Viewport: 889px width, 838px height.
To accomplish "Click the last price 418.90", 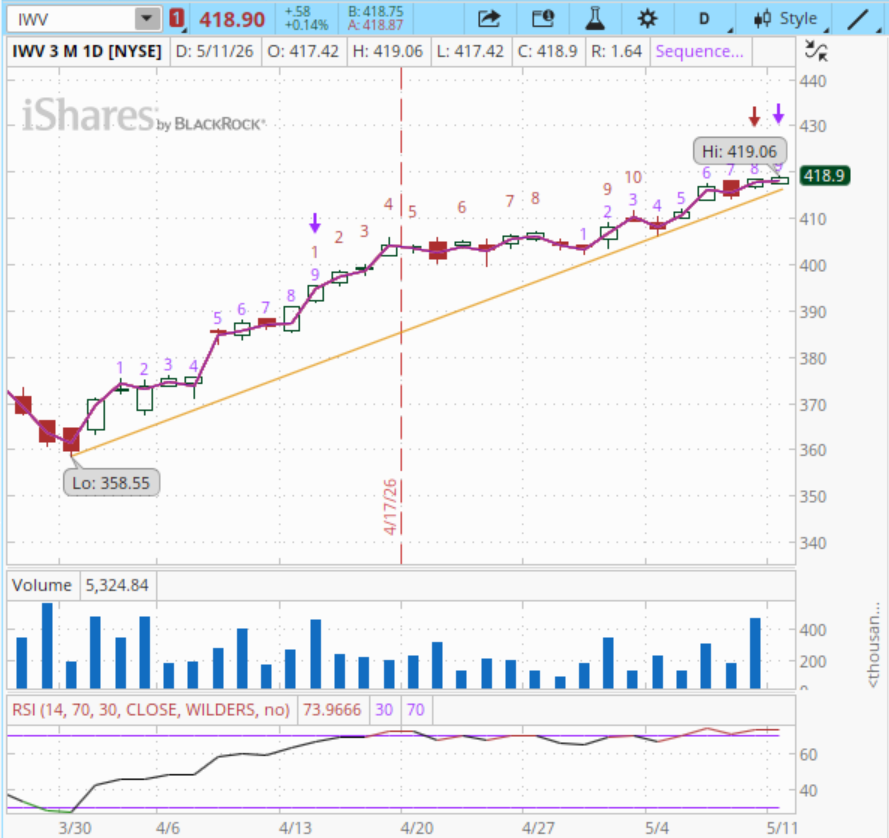I will (232, 20).
